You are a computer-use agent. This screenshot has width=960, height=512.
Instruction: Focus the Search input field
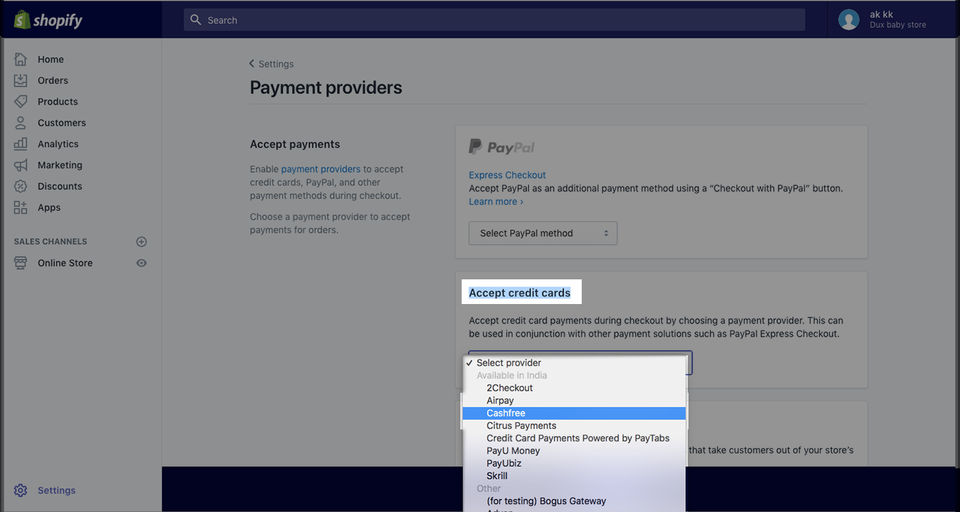494,20
